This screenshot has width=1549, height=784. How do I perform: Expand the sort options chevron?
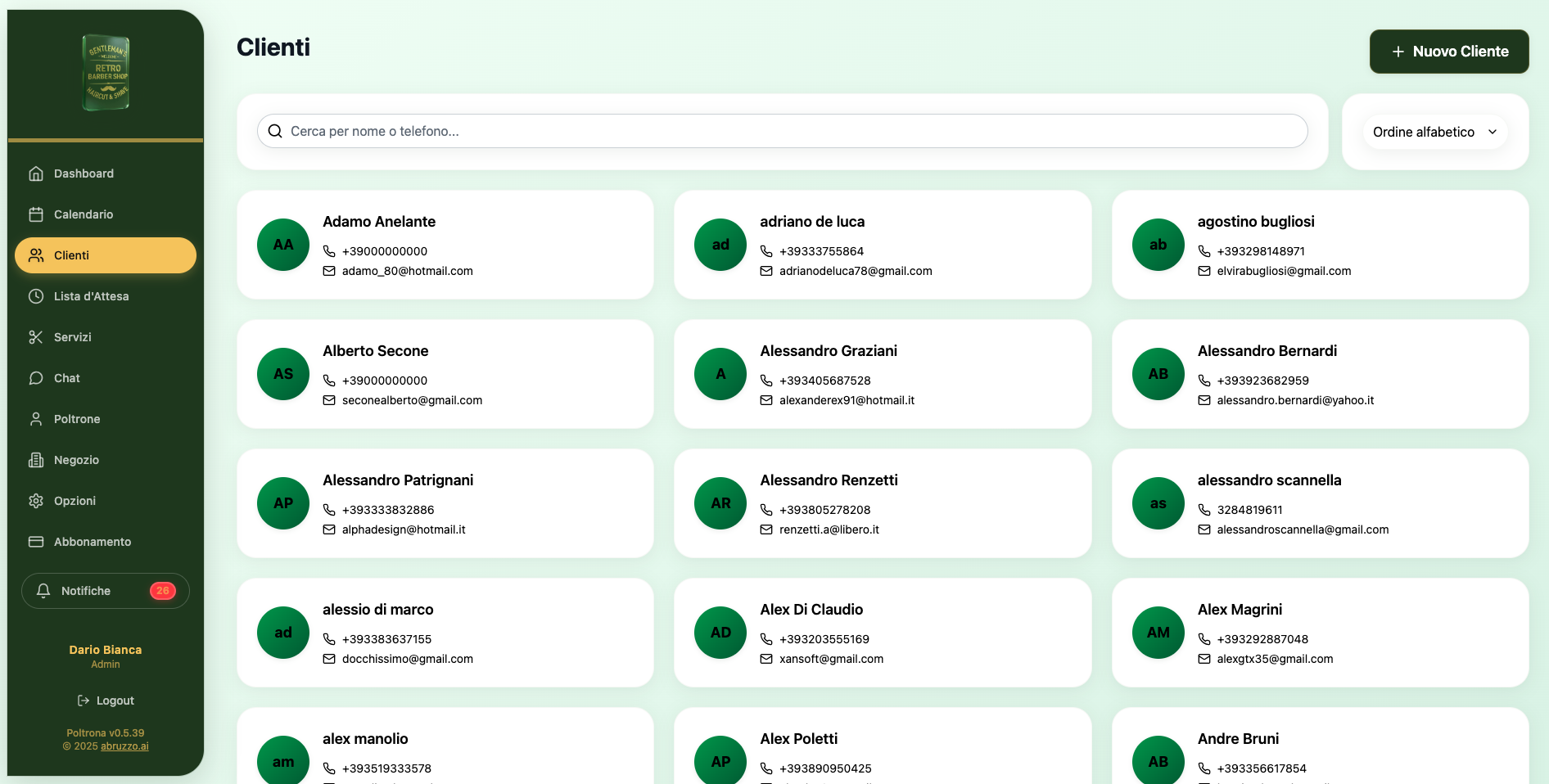tap(1493, 132)
